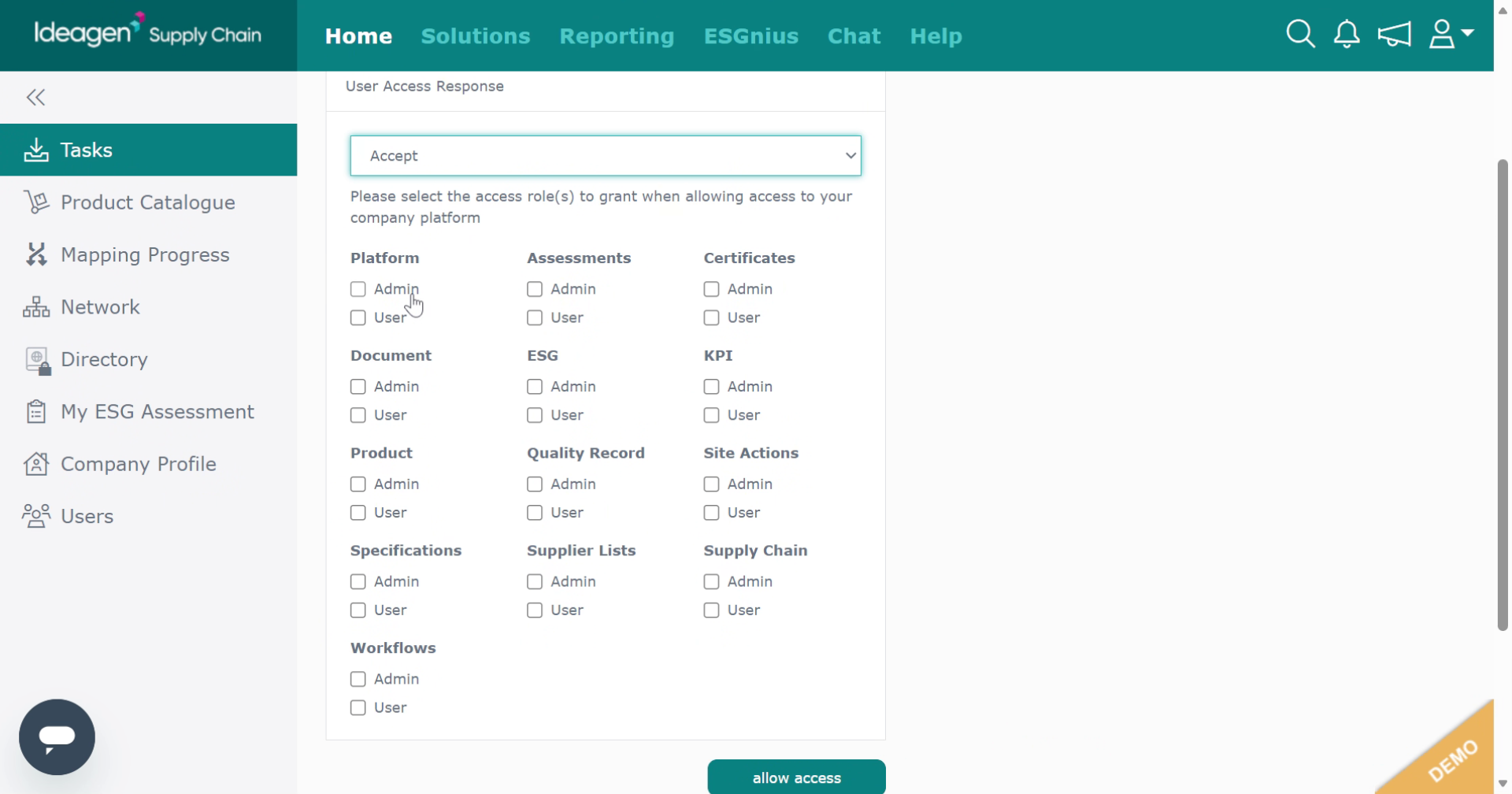The height and width of the screenshot is (794, 1512).
Task: Click the scrollbar up arrow
Action: [x=1503, y=9]
